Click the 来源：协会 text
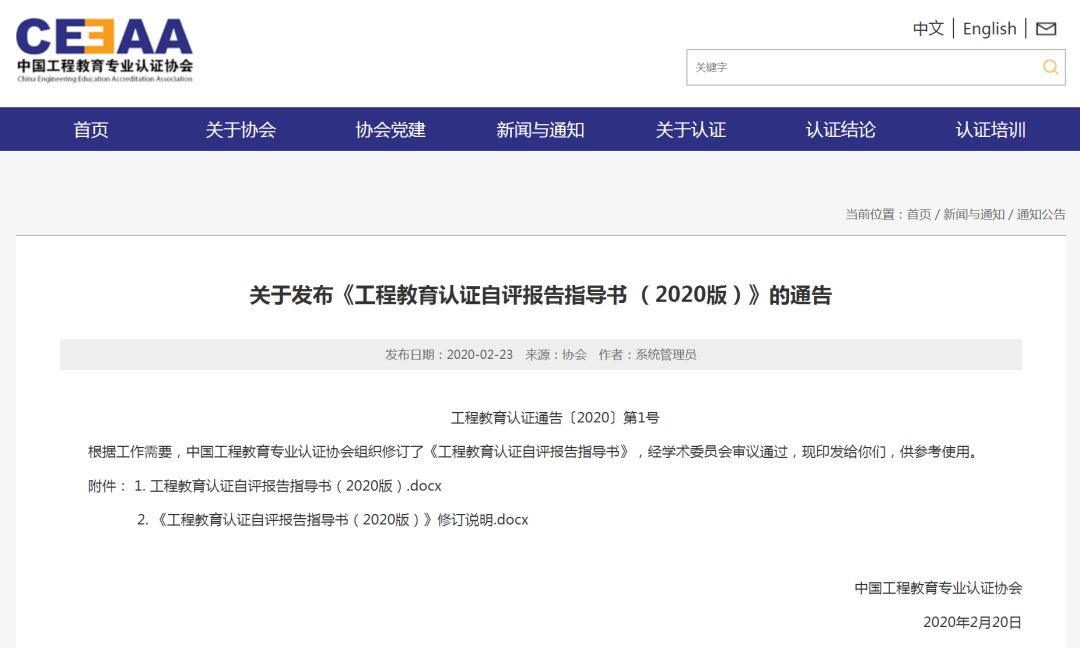This screenshot has width=1080, height=648. pos(556,355)
